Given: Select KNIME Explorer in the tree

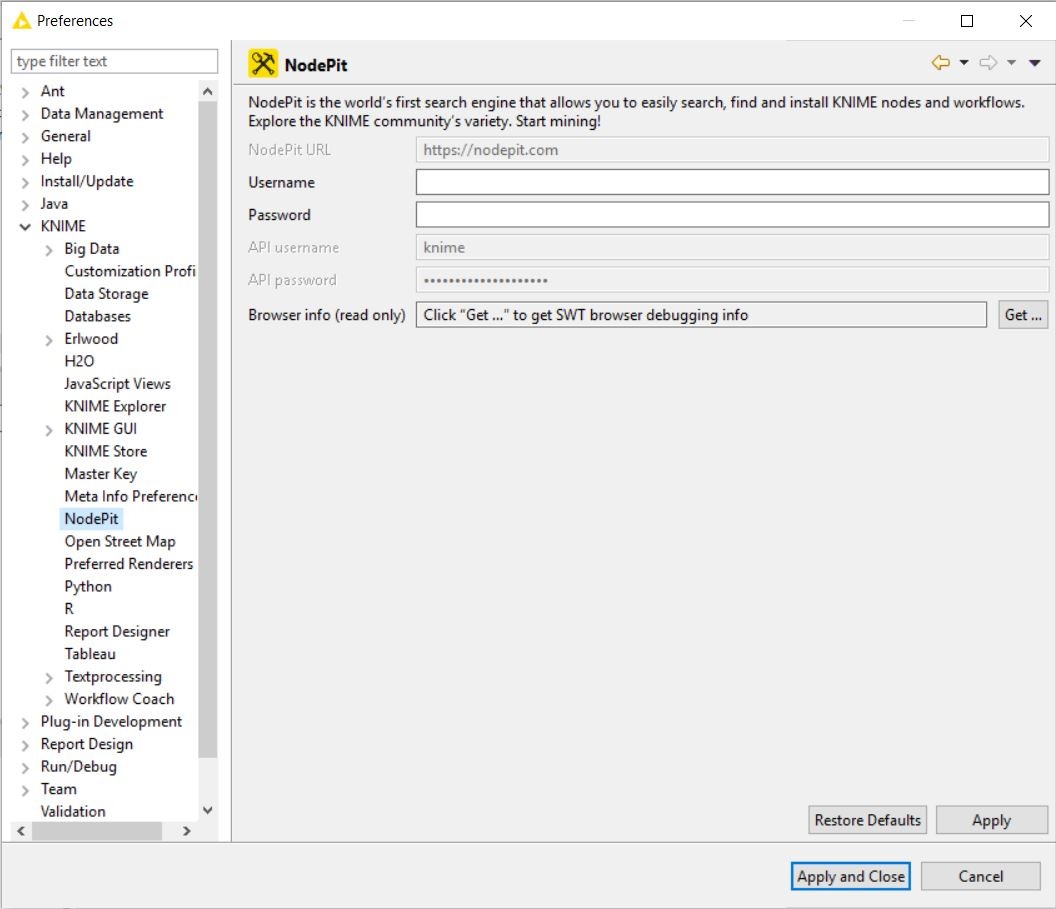Looking at the screenshot, I should pos(115,406).
